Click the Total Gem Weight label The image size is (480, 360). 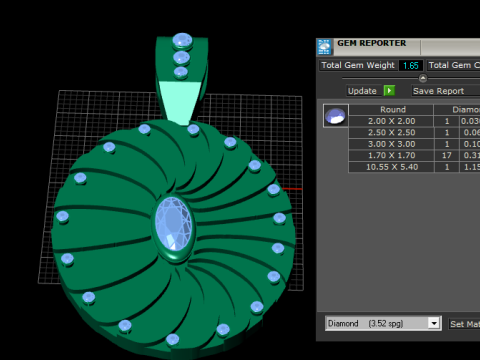point(358,65)
